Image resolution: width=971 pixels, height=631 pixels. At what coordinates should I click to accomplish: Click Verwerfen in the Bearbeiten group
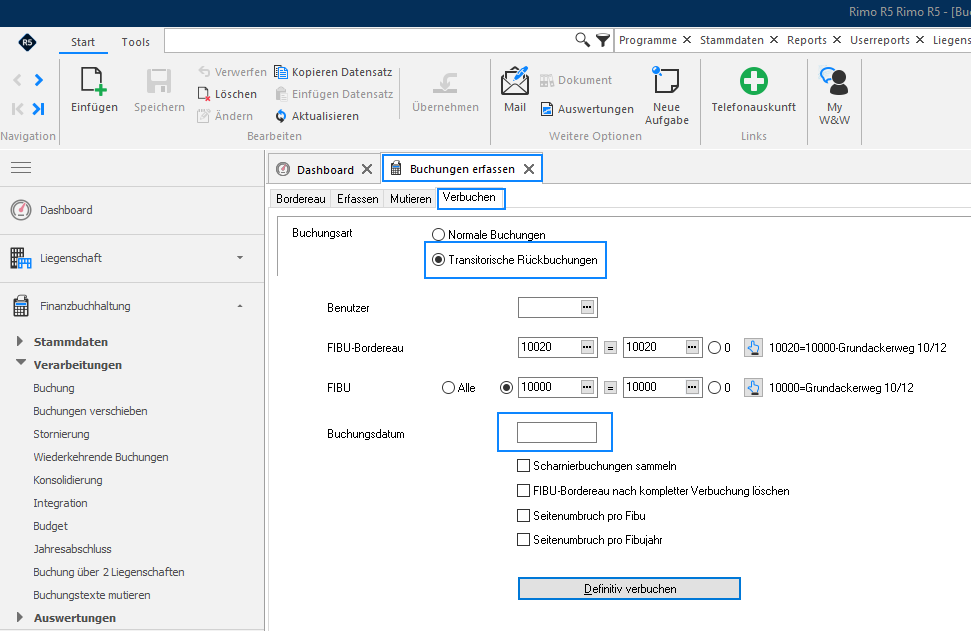point(232,72)
